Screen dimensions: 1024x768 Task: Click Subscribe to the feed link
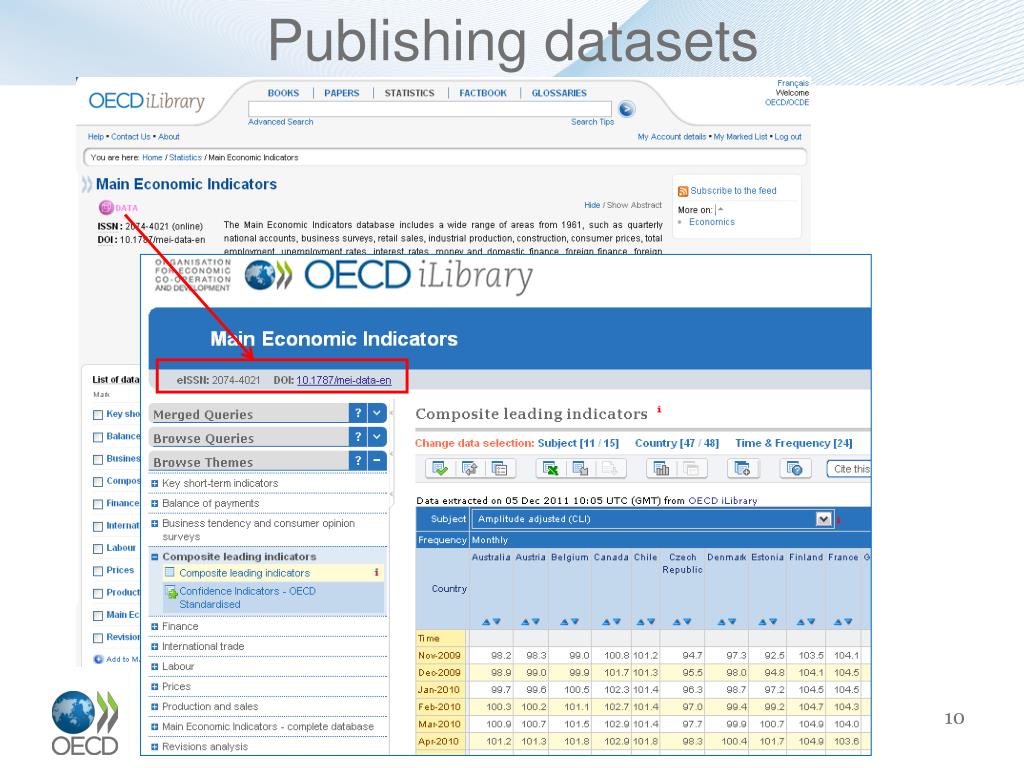point(733,191)
